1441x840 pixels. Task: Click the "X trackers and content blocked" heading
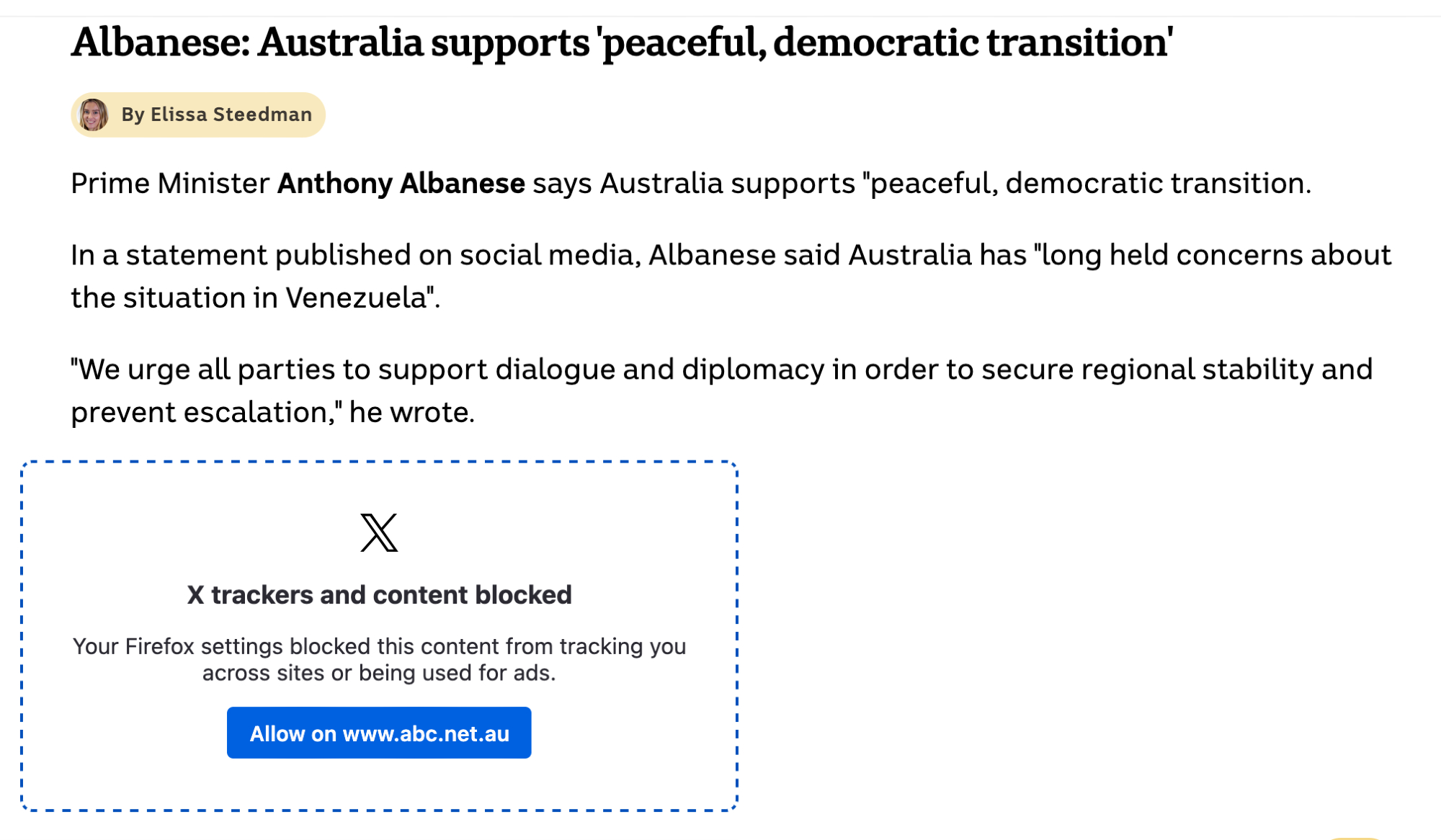click(379, 595)
